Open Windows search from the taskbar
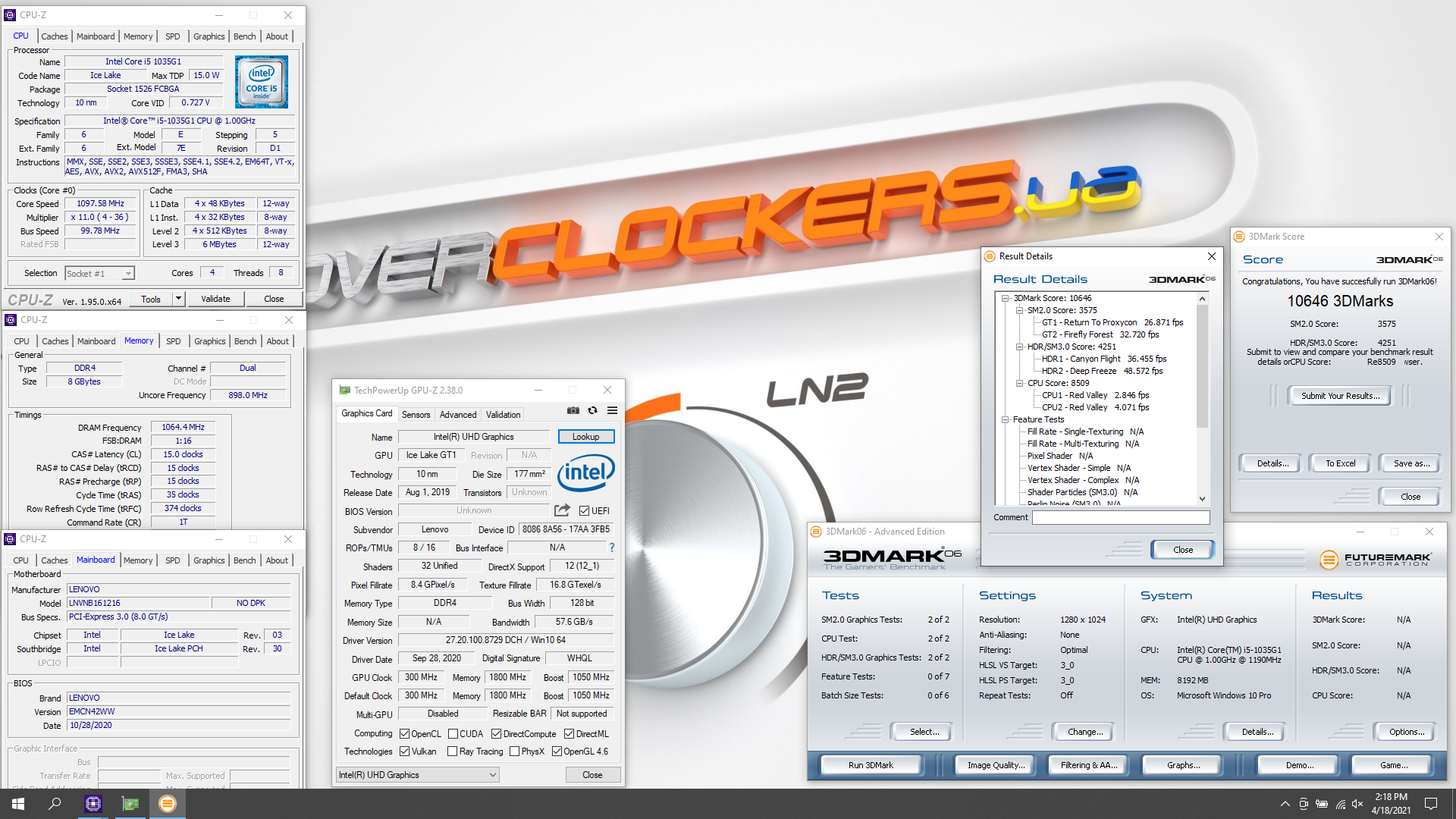1456x819 pixels. 55,804
